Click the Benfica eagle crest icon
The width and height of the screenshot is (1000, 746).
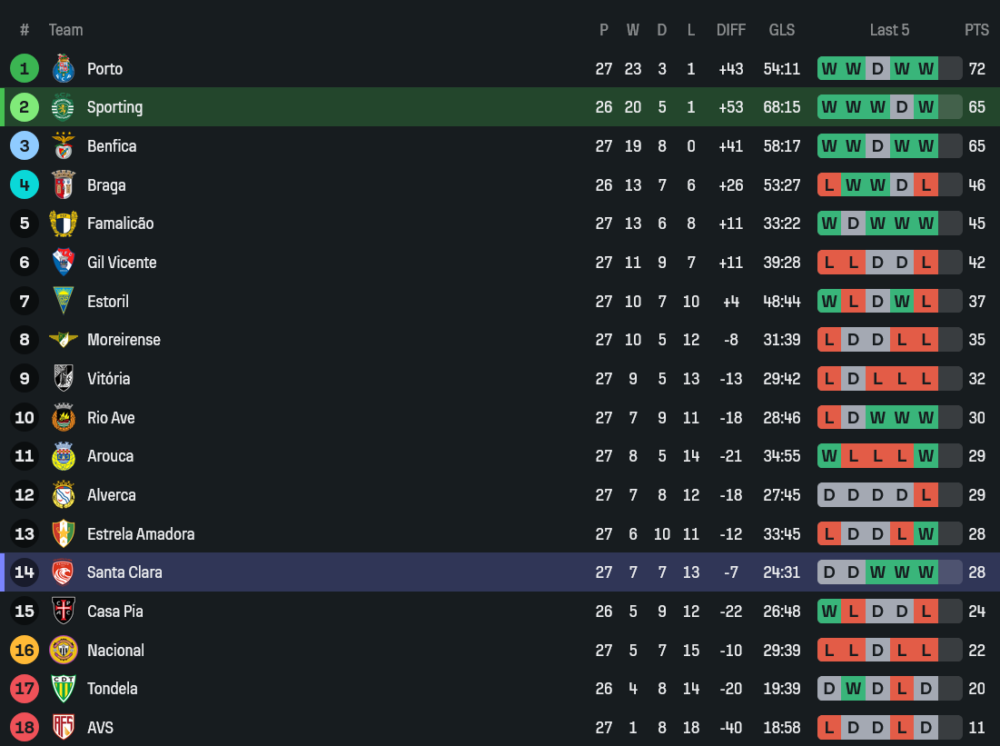63,146
